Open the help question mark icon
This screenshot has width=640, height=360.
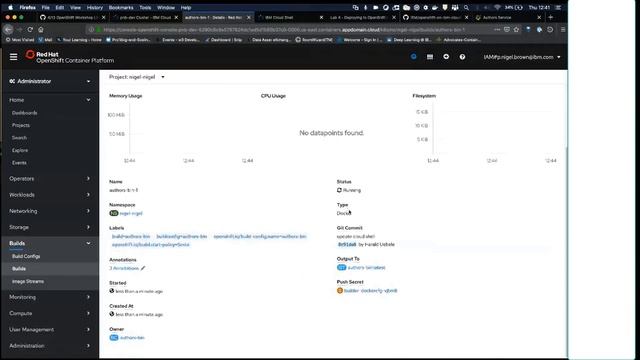pyautogui.click(x=462, y=57)
